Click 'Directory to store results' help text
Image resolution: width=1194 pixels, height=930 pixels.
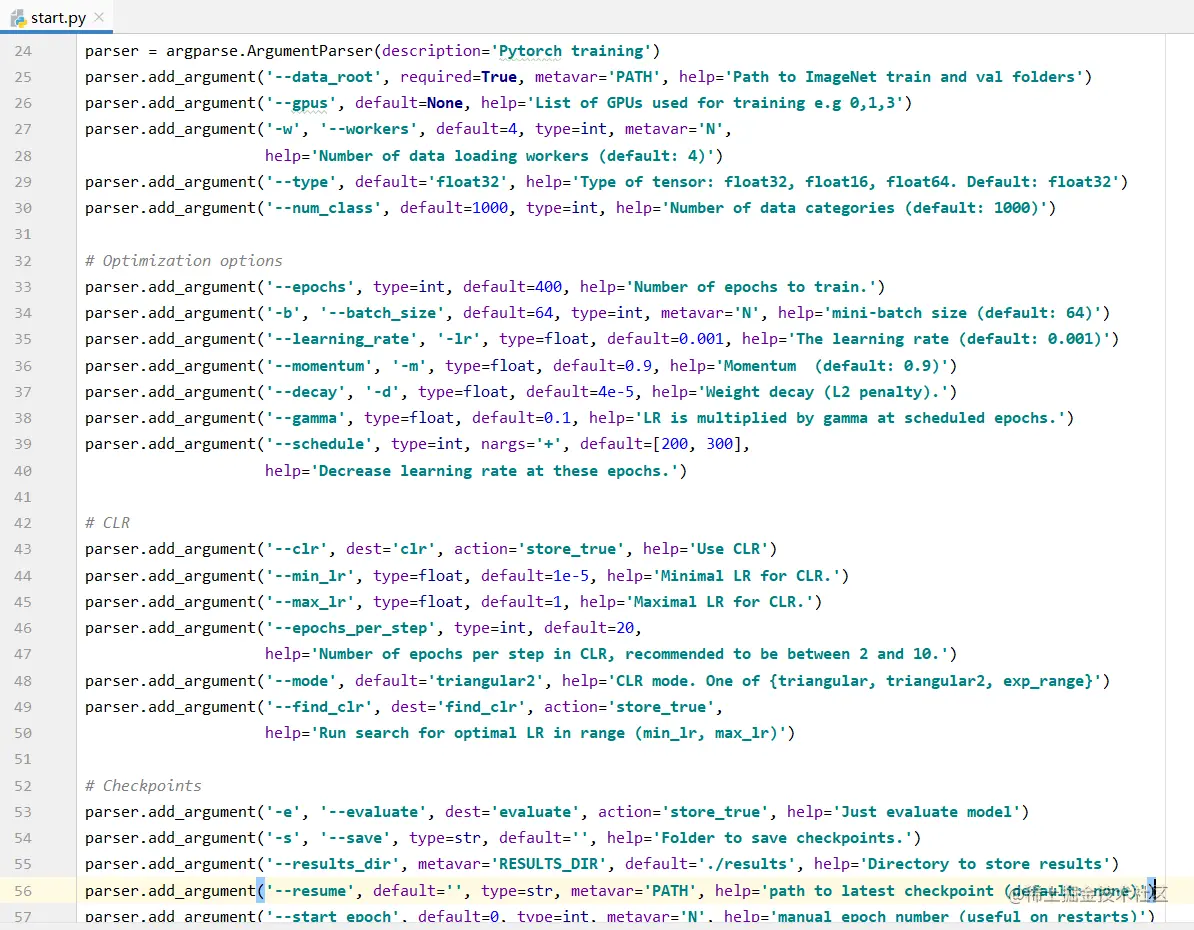click(x=985, y=864)
